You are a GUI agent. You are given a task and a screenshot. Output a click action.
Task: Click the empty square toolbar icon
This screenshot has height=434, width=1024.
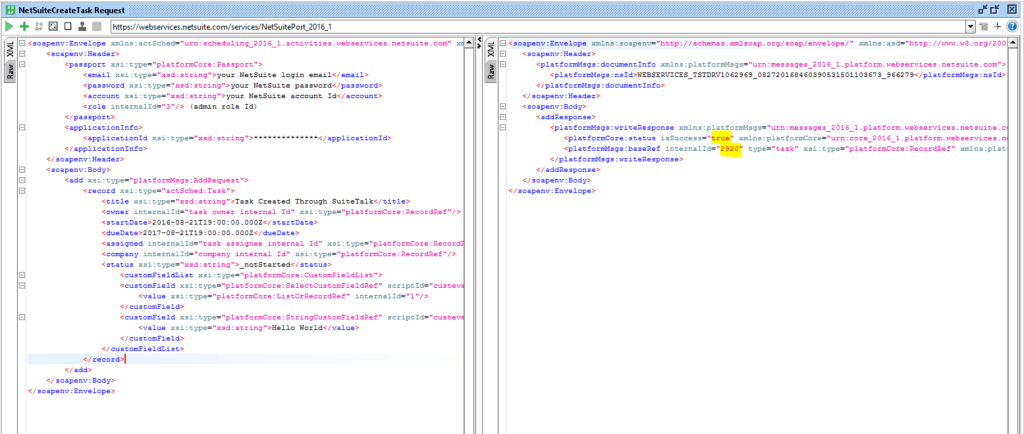(x=67, y=26)
